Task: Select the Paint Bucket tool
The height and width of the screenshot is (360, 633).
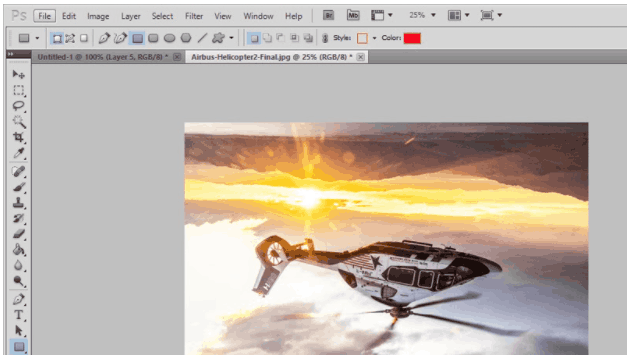Action: 19,250
